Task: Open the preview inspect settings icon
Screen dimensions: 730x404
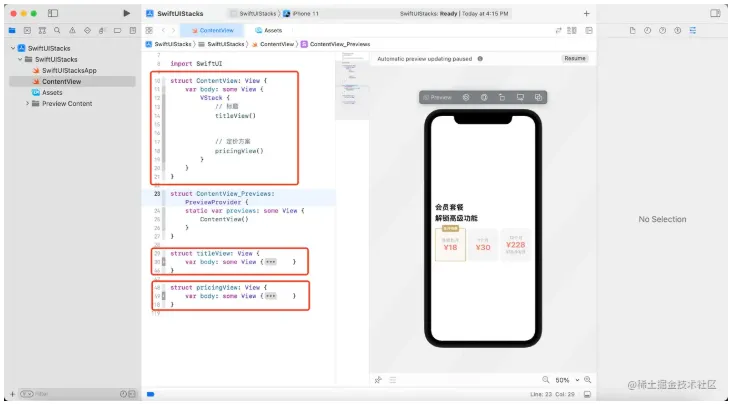Action: [466, 98]
